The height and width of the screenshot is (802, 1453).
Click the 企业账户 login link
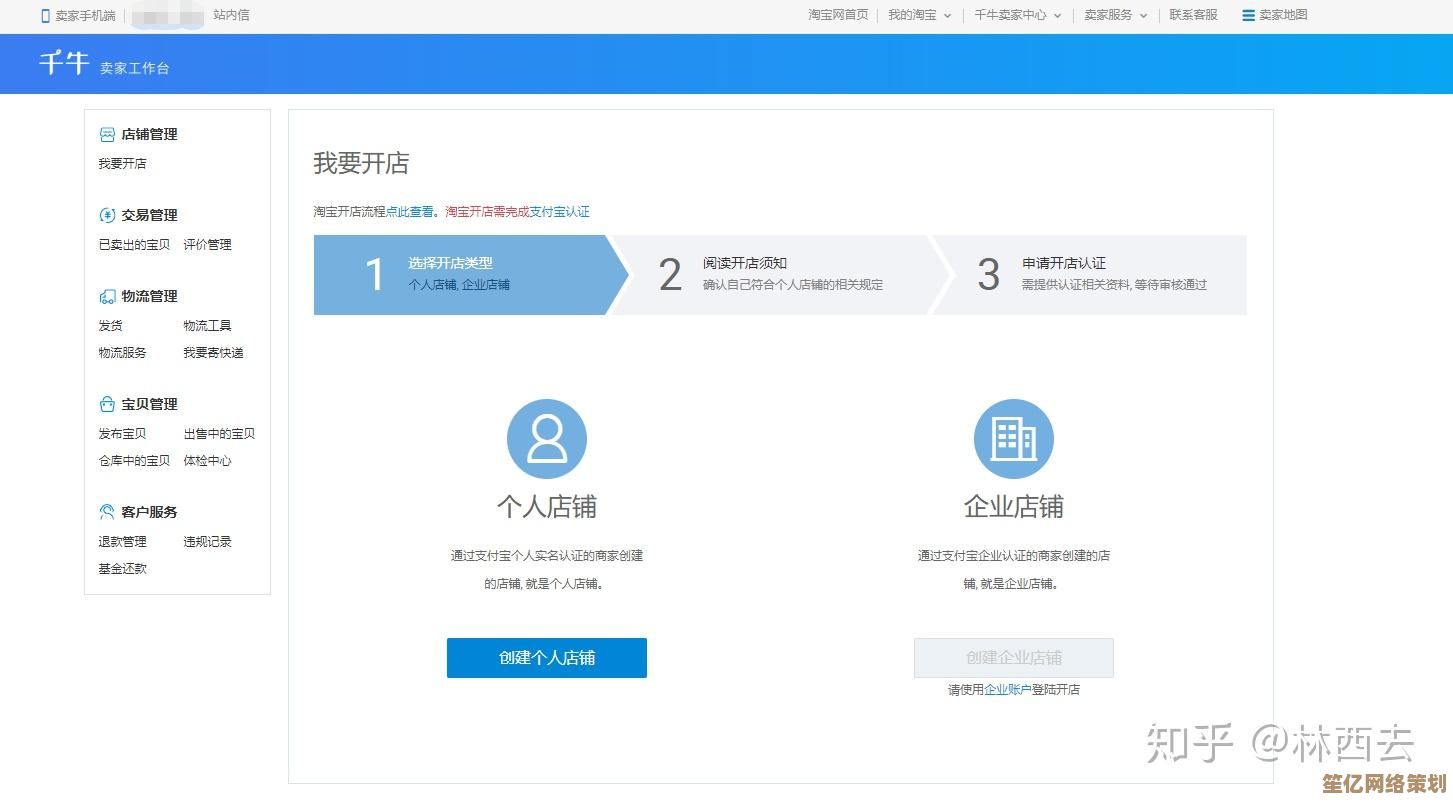point(1007,690)
